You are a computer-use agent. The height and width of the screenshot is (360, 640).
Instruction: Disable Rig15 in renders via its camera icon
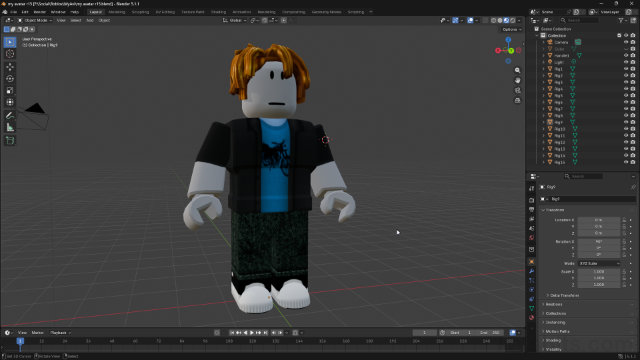coord(633,162)
